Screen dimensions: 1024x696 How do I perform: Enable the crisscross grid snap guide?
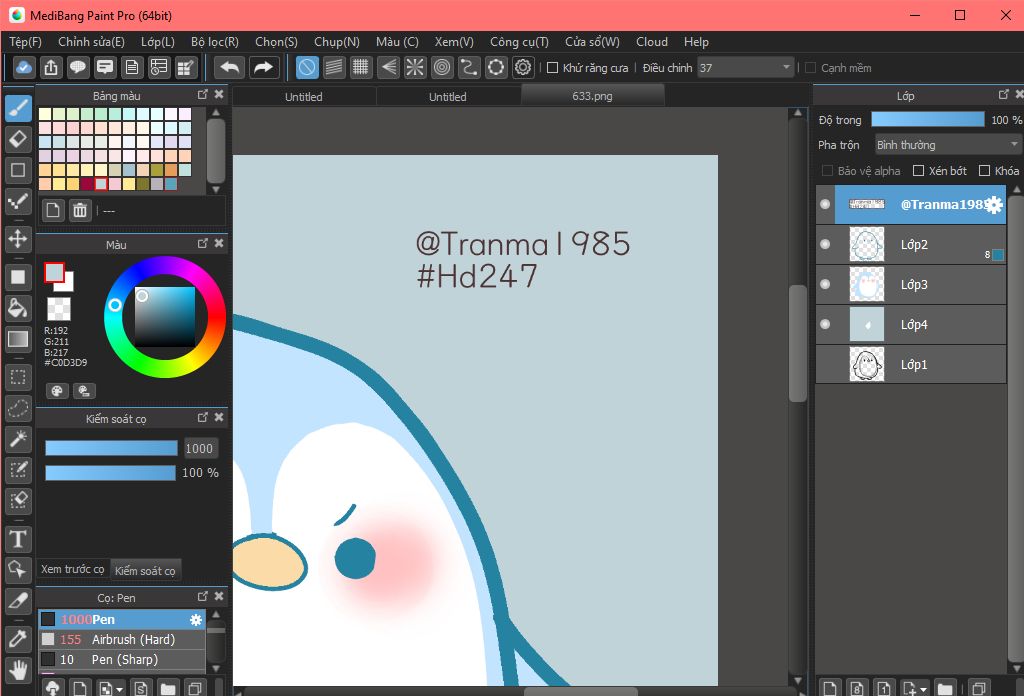(x=360, y=67)
